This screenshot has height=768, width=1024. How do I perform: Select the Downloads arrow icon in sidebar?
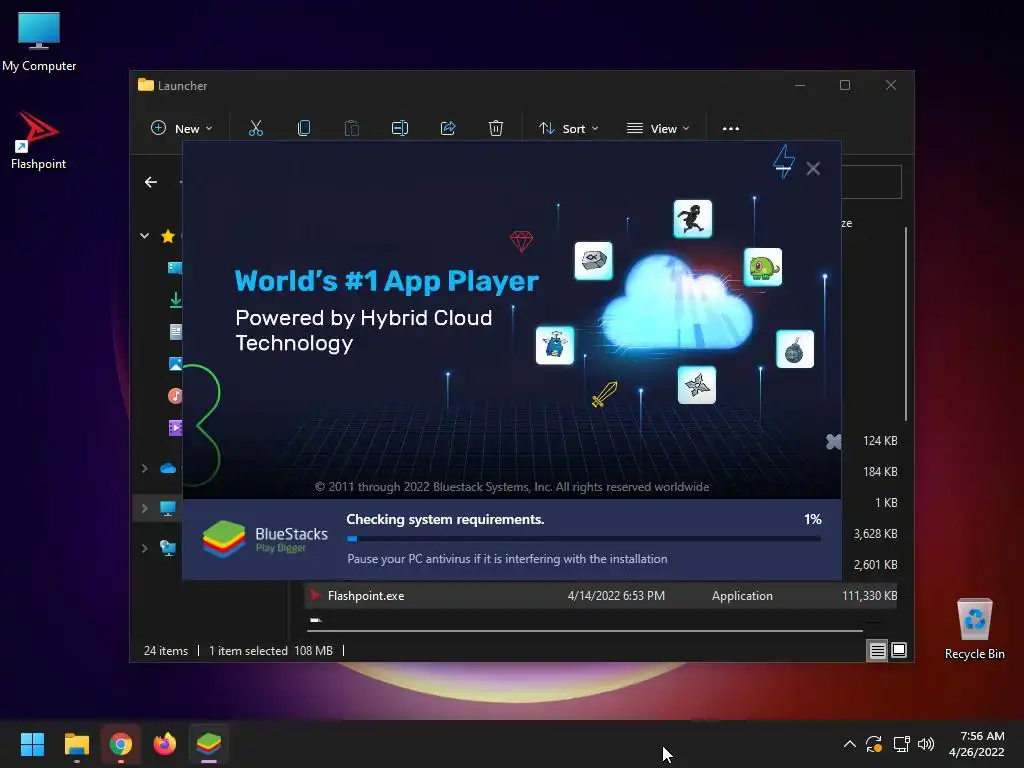175,300
